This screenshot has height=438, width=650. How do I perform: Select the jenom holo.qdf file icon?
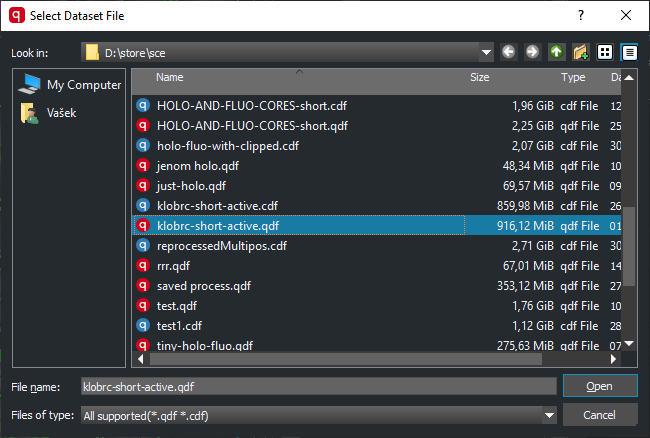[142, 166]
